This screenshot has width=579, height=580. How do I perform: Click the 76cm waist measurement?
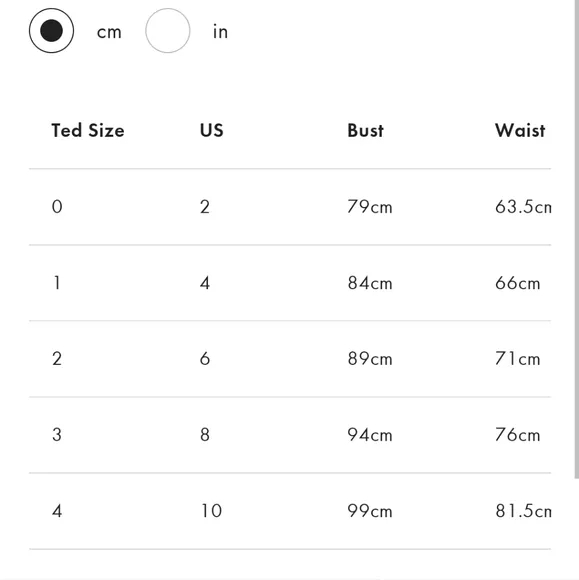pos(518,435)
